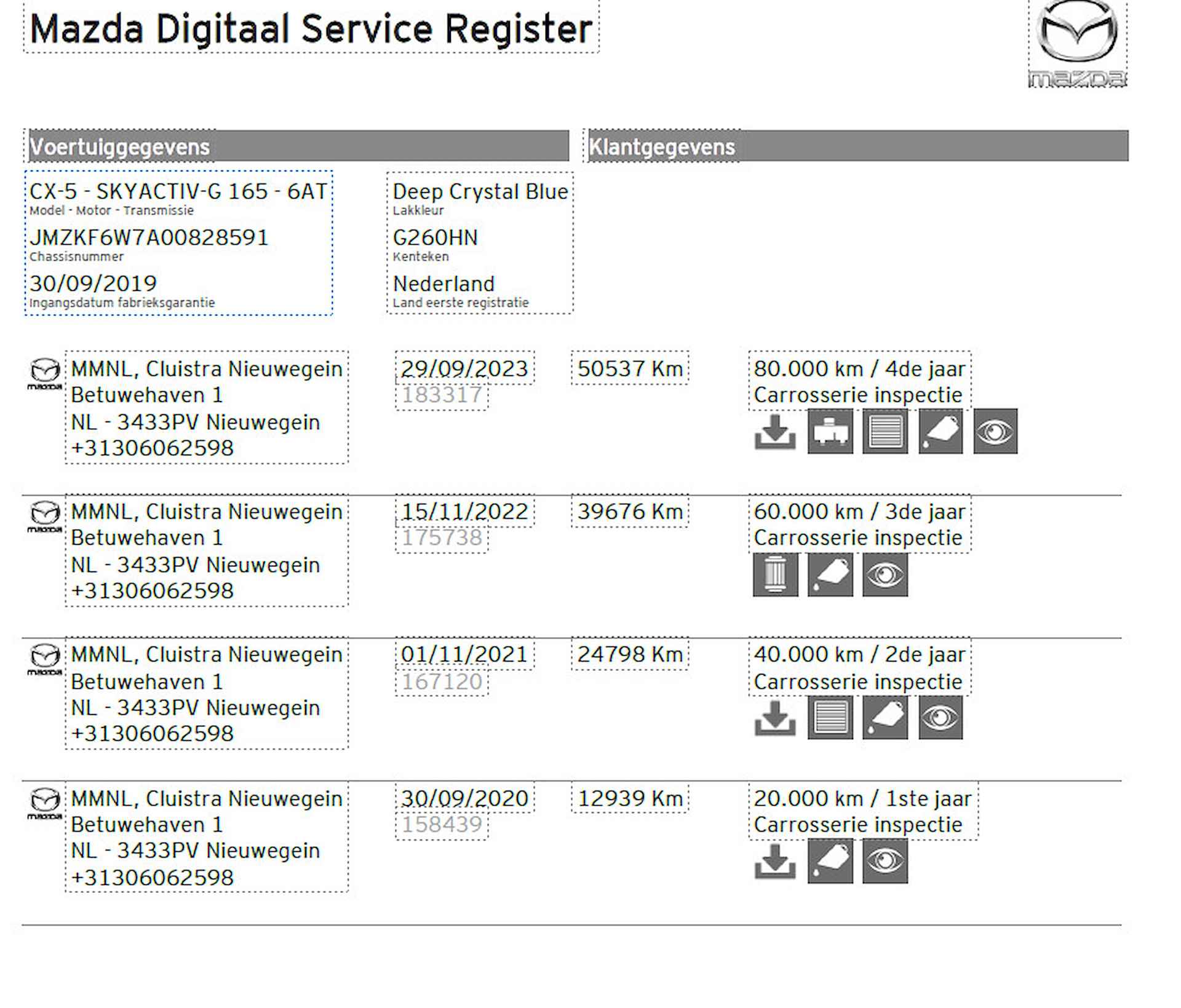Screen dimensions: 1181x1008
Task: Click the large Mazda logo at top right
Action: click(1078, 44)
